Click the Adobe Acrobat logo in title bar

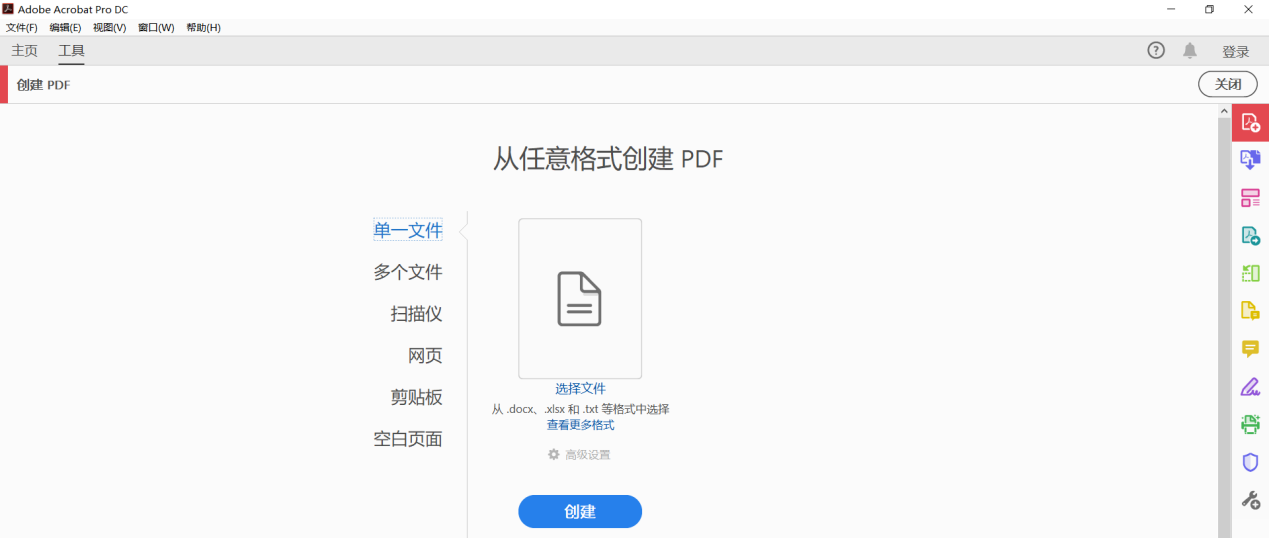tap(8, 9)
